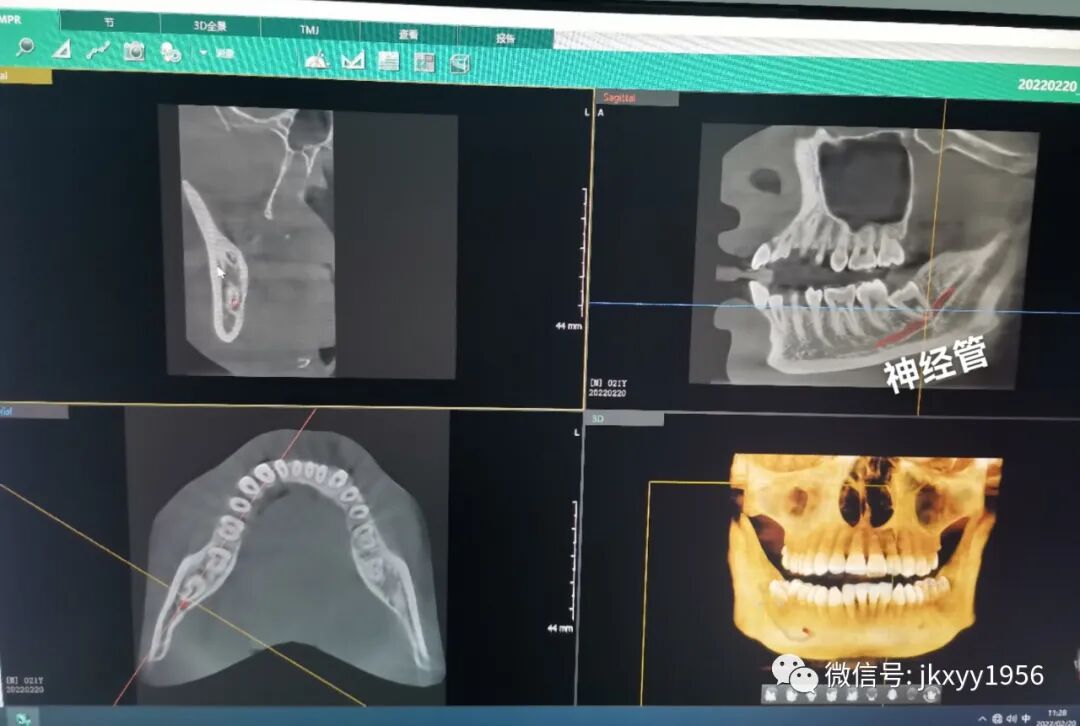Click the last circled skull orientation preset icon
Screen dimensions: 1080x726
pyautogui.click(x=931, y=694)
